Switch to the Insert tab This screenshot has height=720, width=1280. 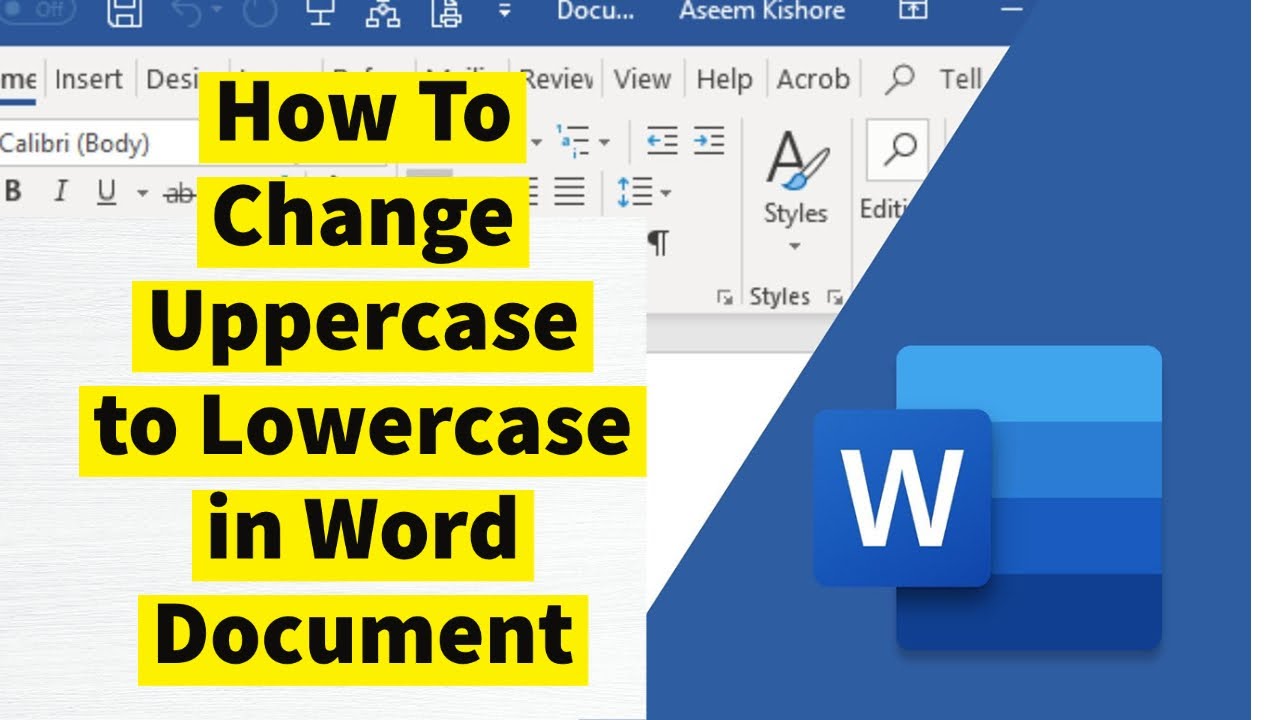click(x=89, y=79)
